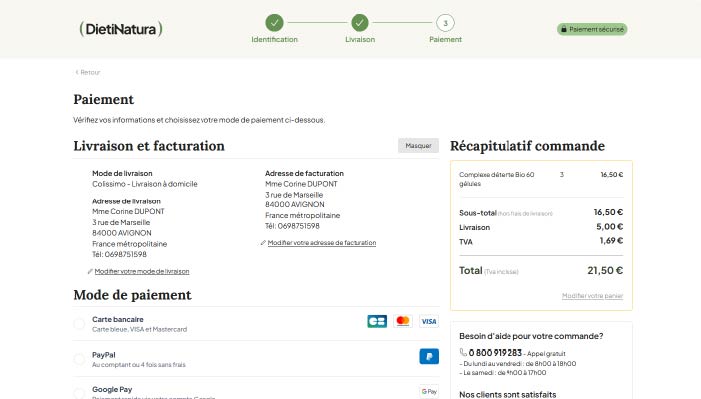Click Colissimo - Livraison à domicile text
Image resolution: width=701 pixels, height=399 pixels.
(x=145, y=184)
